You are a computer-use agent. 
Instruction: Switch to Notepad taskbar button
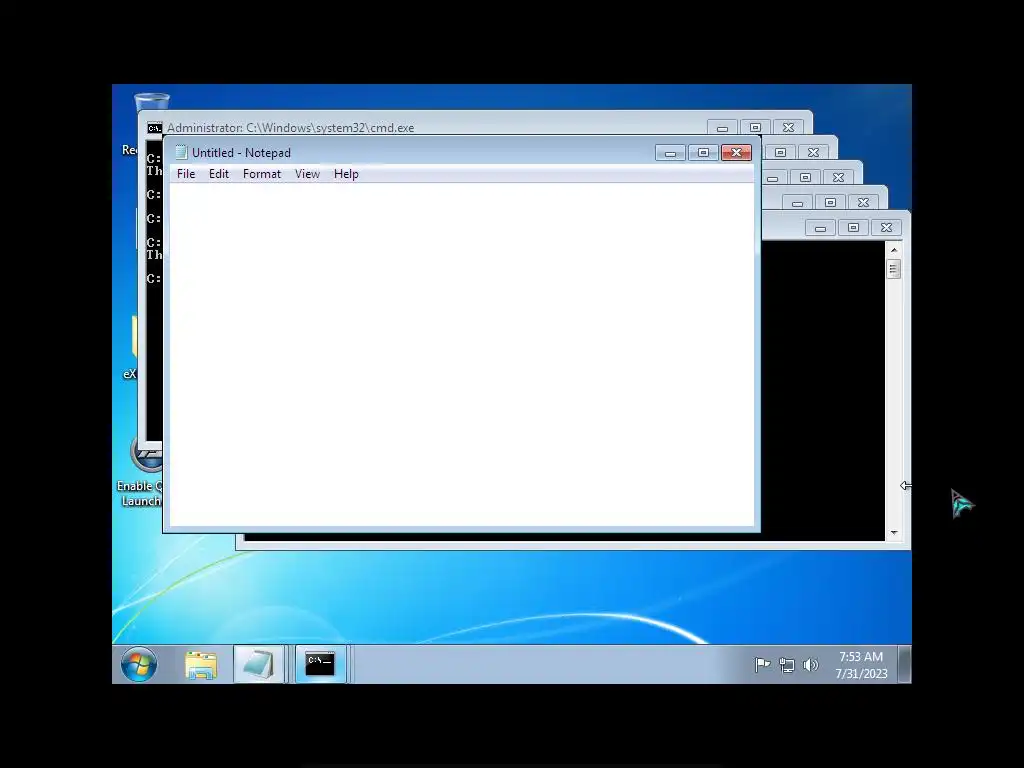[x=259, y=665]
